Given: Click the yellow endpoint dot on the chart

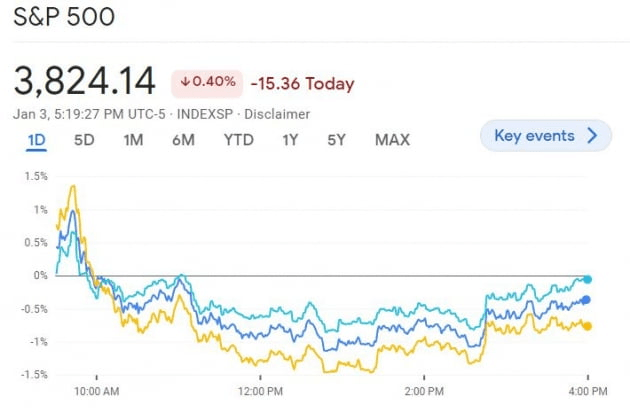Looking at the screenshot, I should 587,326.
